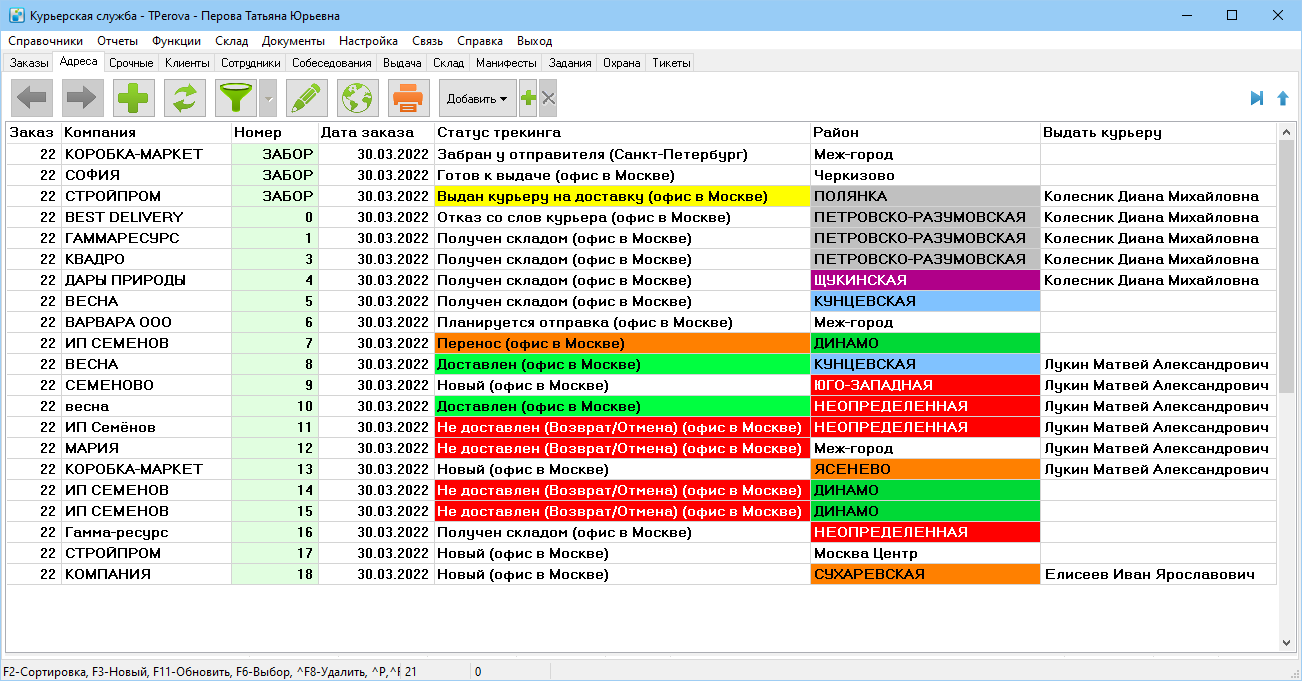Image resolution: width=1302 pixels, height=681 pixels.
Task: Click the large green plus toolbar button
Action: [x=135, y=98]
